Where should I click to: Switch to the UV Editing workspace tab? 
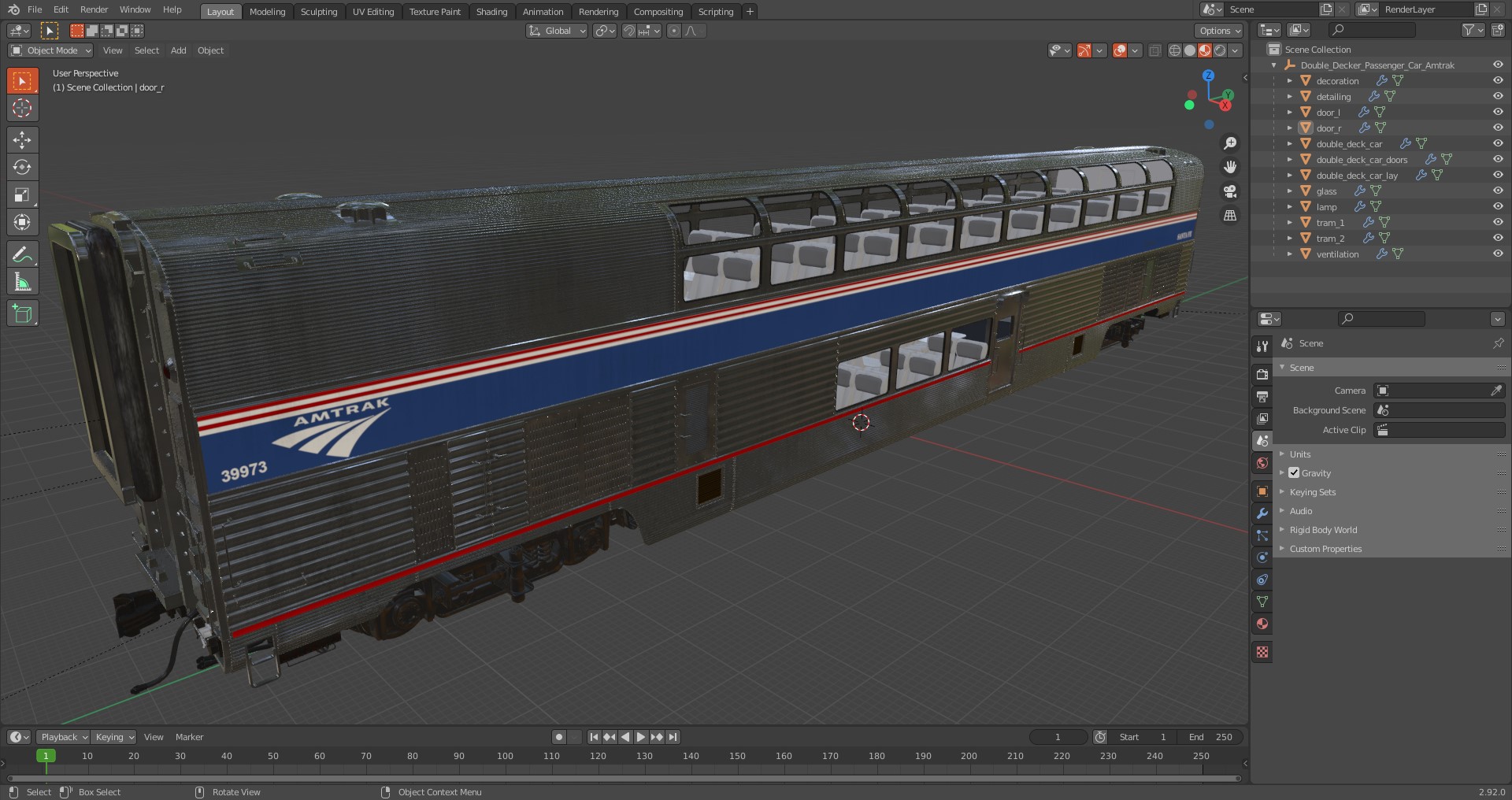pyautogui.click(x=373, y=12)
